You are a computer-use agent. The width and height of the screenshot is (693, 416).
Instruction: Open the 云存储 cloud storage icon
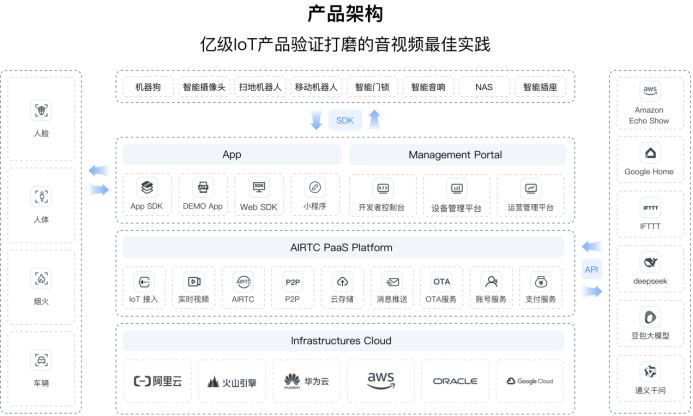tap(343, 282)
